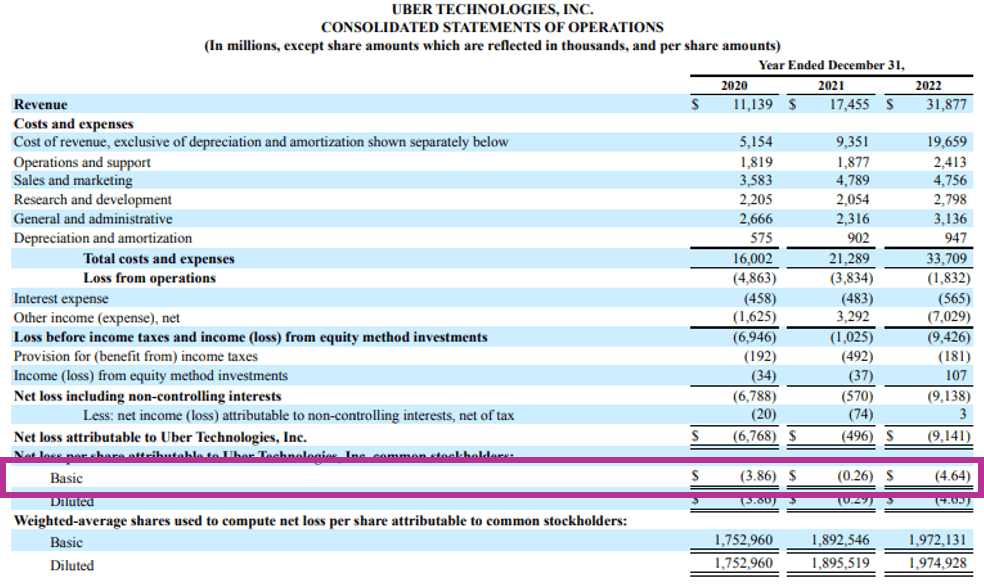Click 2022 equity method investments value 107
The width and height of the screenshot is (984, 587).
coord(956,375)
